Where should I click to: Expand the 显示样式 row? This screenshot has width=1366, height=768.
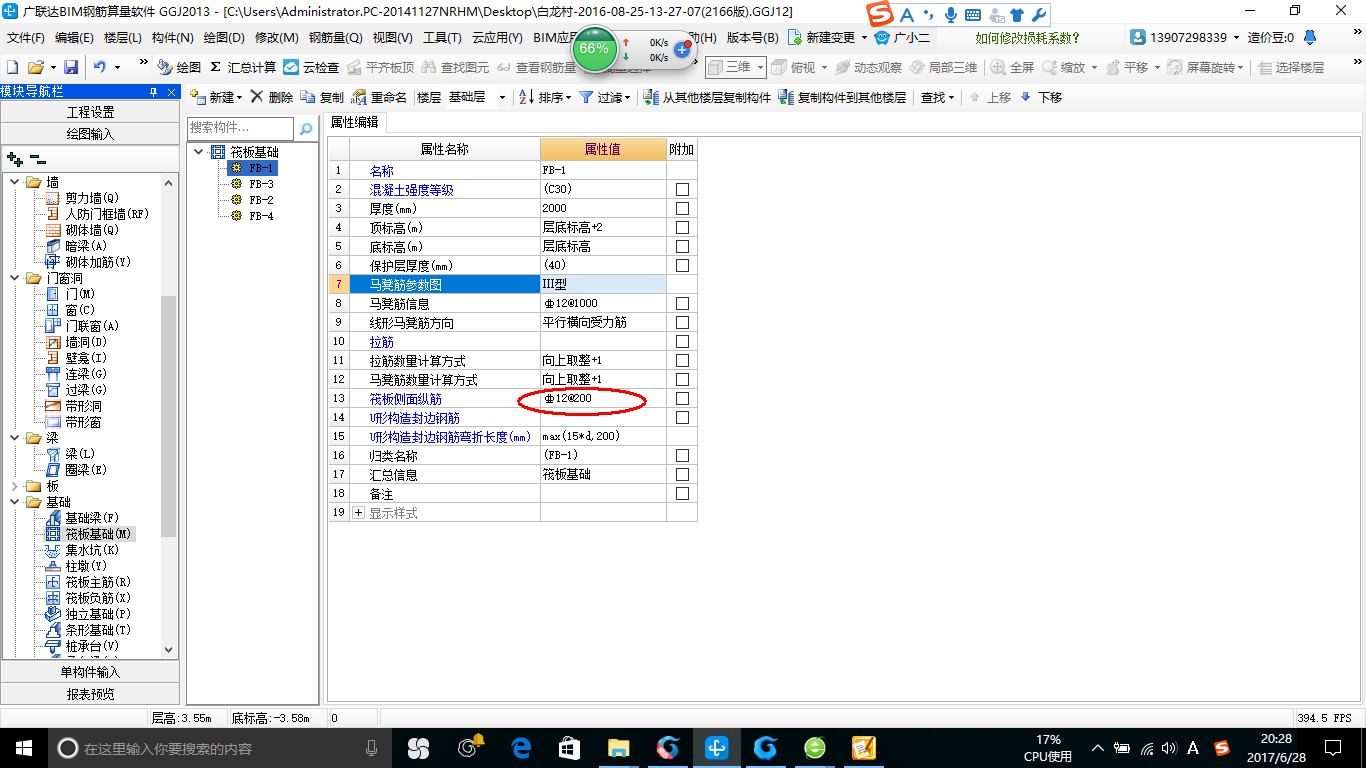359,513
